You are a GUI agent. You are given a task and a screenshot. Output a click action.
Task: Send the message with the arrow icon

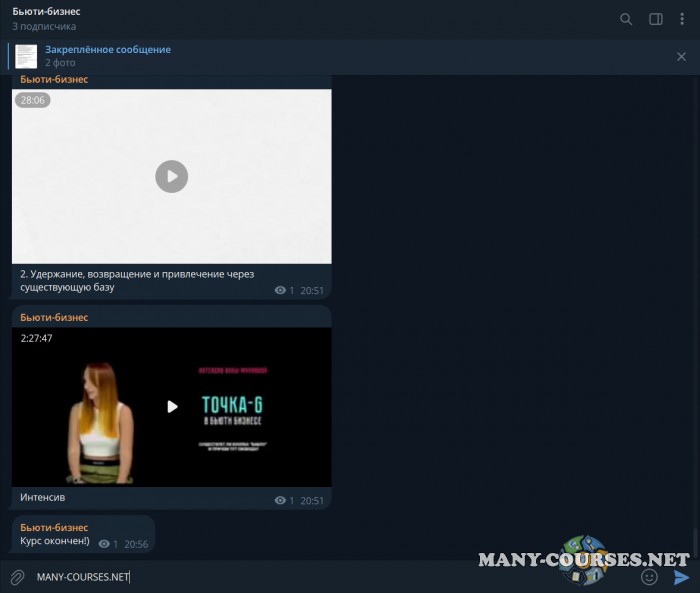pyautogui.click(x=681, y=577)
